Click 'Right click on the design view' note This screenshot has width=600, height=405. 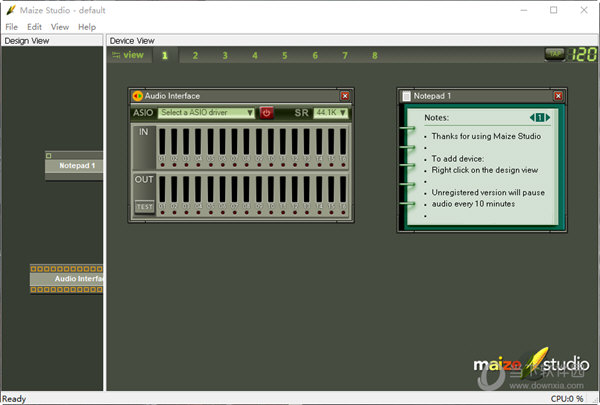click(485, 170)
